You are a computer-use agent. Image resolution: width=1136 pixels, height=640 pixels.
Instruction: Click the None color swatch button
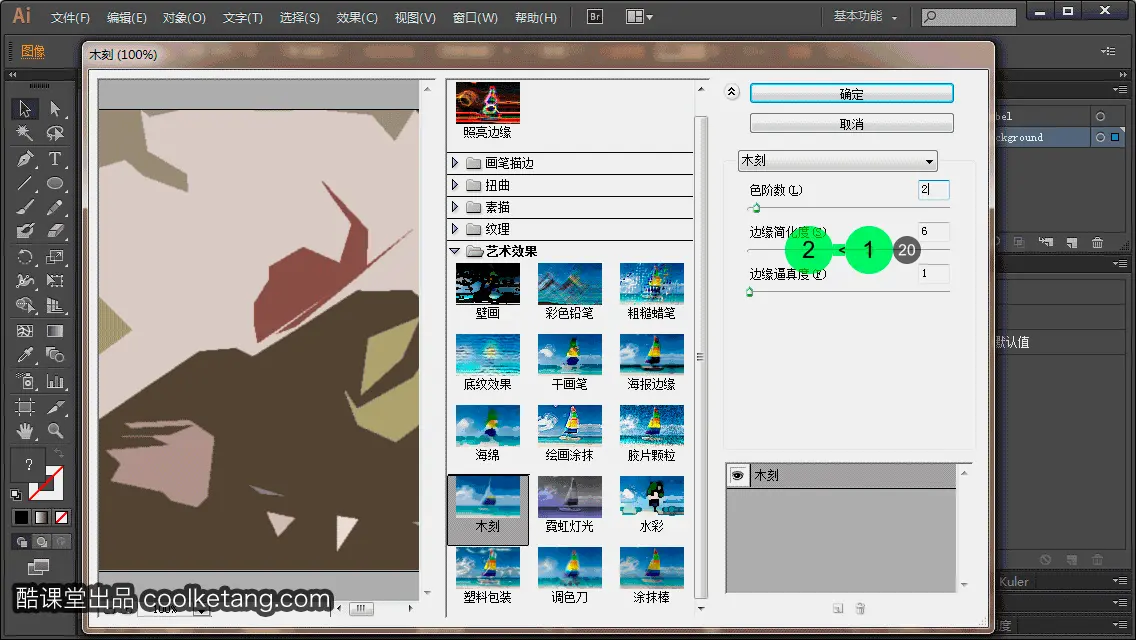click(62, 518)
